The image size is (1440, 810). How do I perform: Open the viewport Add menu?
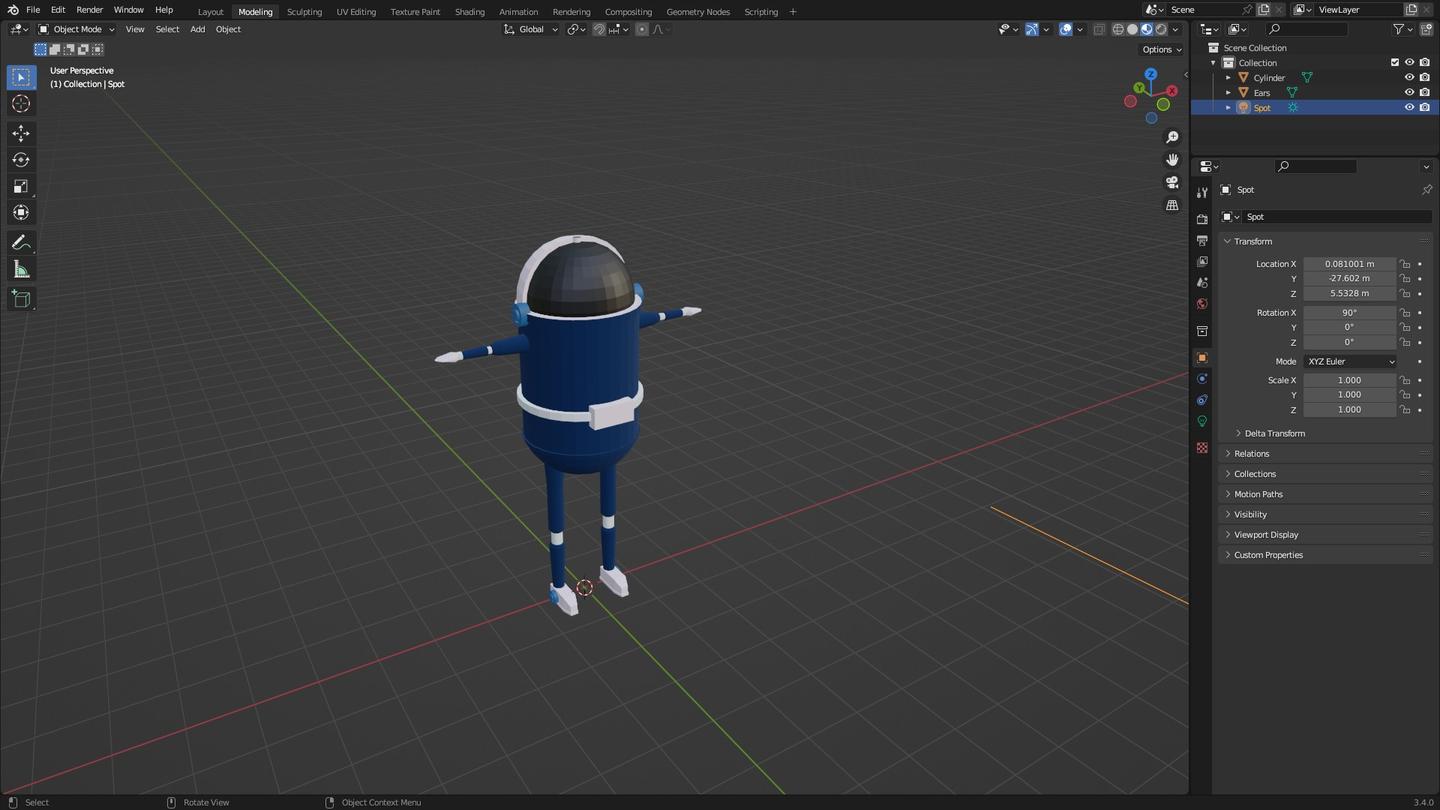point(198,30)
